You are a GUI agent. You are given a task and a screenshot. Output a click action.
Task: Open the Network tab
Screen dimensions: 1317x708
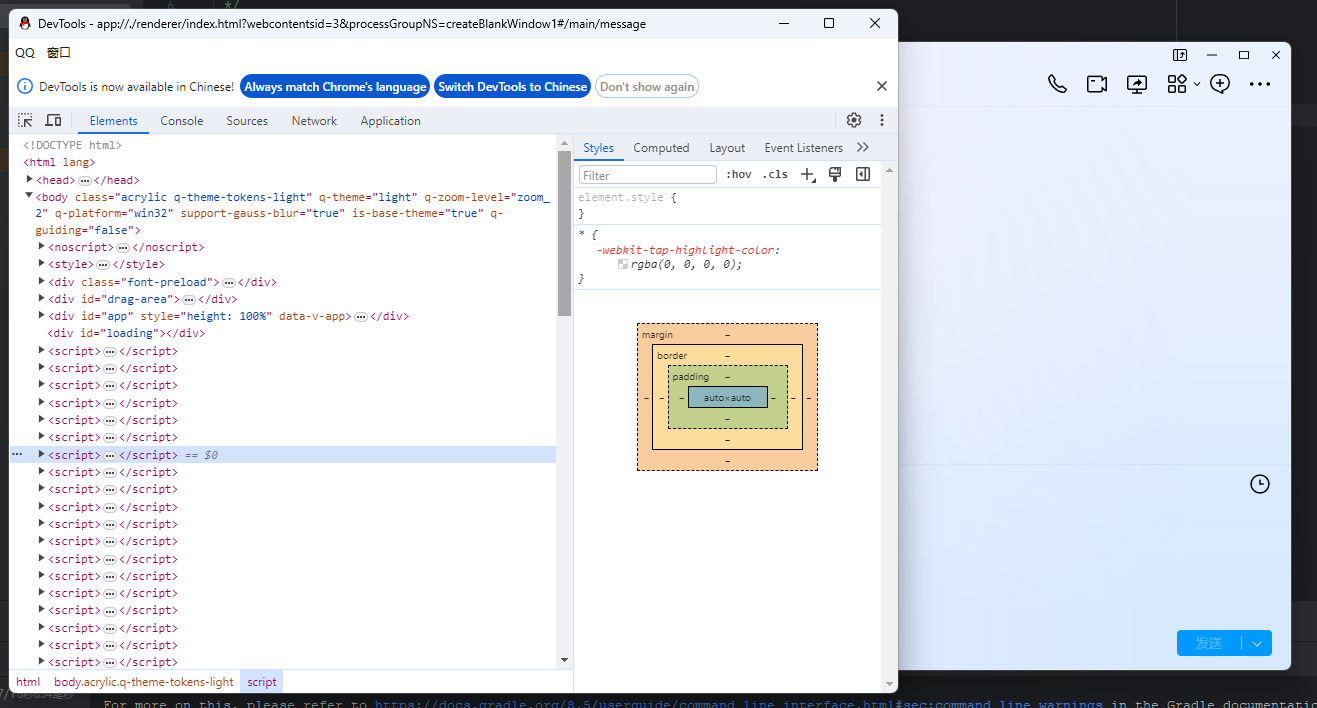pos(314,120)
